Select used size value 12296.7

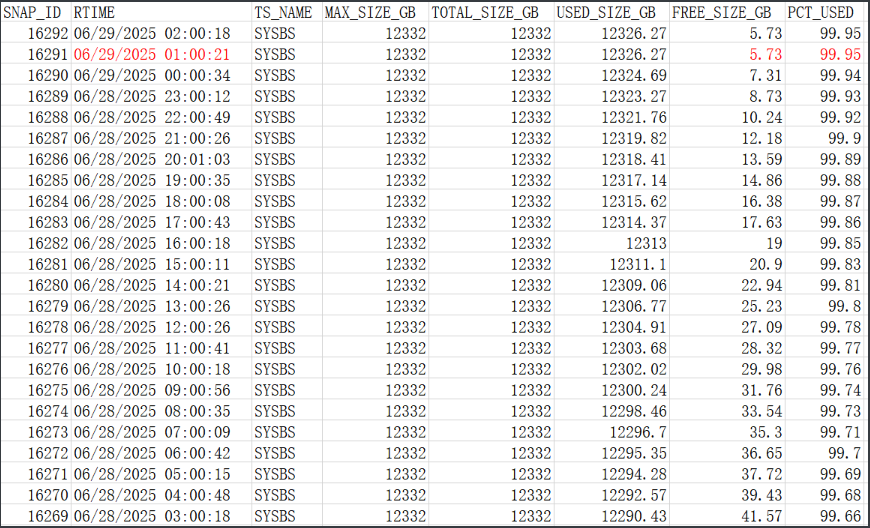coord(638,433)
